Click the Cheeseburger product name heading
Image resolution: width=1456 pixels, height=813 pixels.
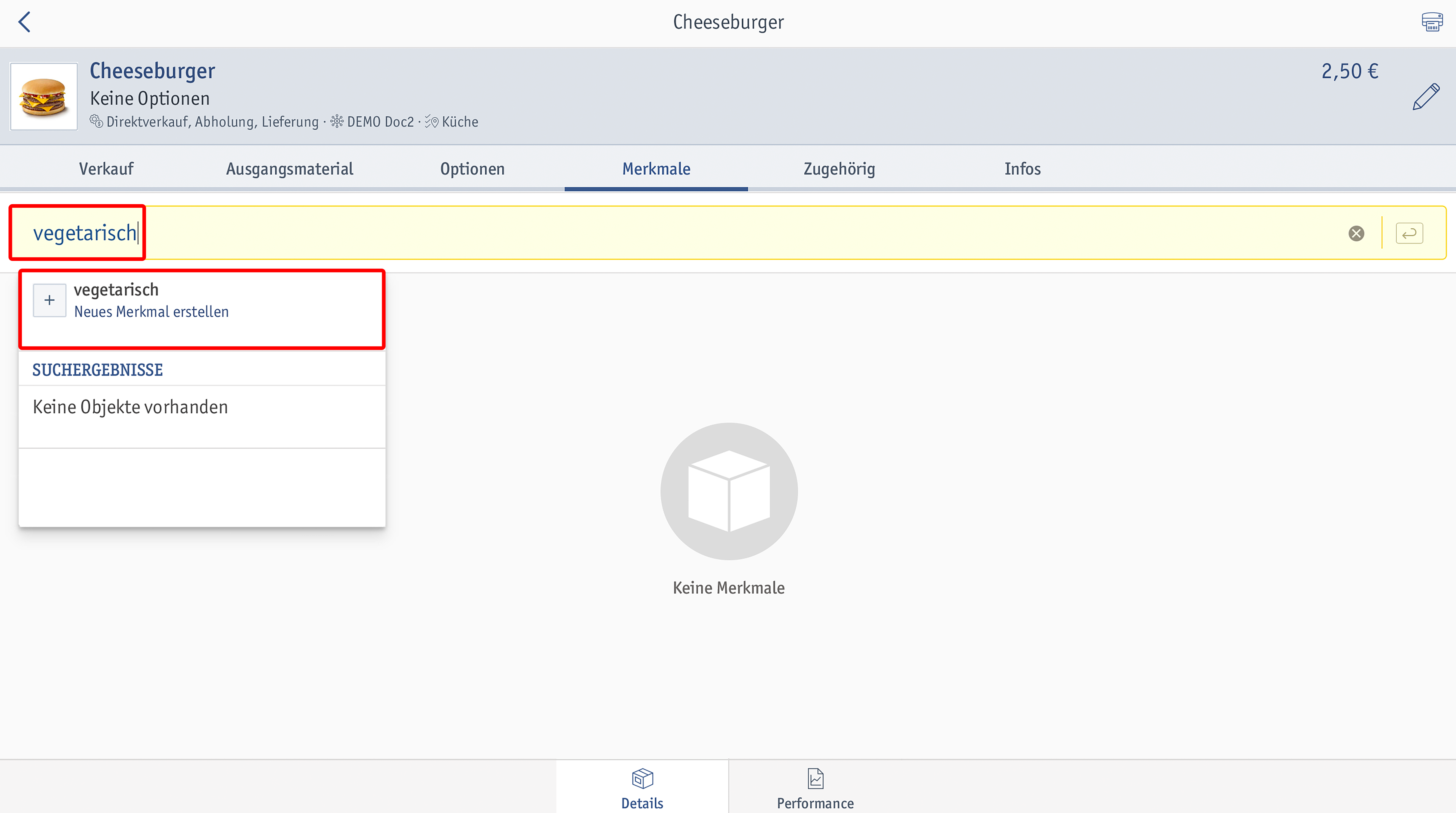tap(152, 71)
